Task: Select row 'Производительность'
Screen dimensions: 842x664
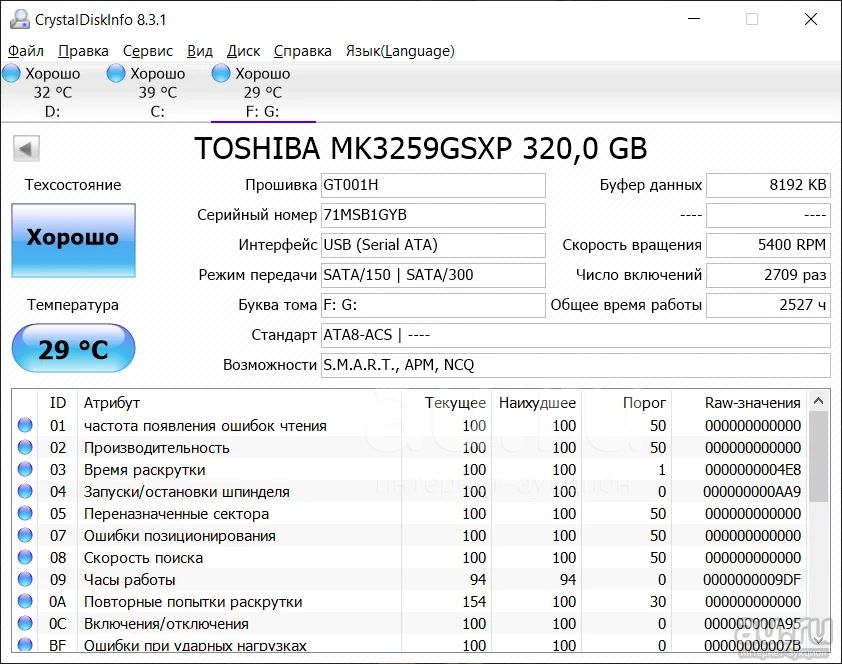Action: pos(410,448)
